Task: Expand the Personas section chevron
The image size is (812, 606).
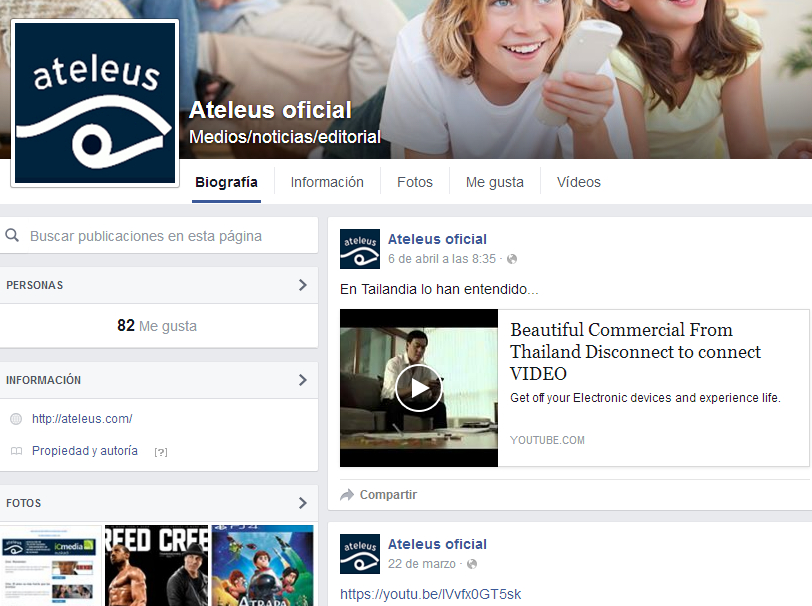Action: tap(302, 285)
